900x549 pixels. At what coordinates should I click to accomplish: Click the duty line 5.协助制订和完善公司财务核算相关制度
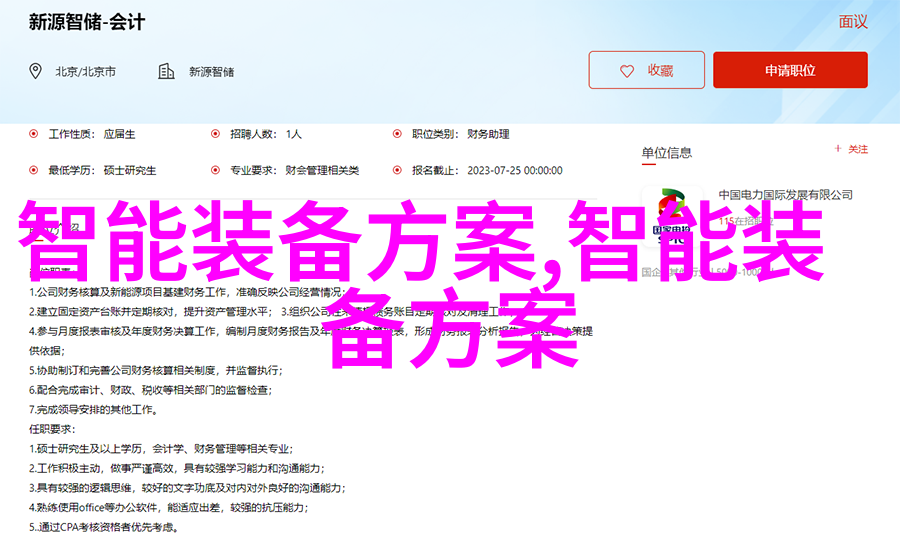(156, 370)
